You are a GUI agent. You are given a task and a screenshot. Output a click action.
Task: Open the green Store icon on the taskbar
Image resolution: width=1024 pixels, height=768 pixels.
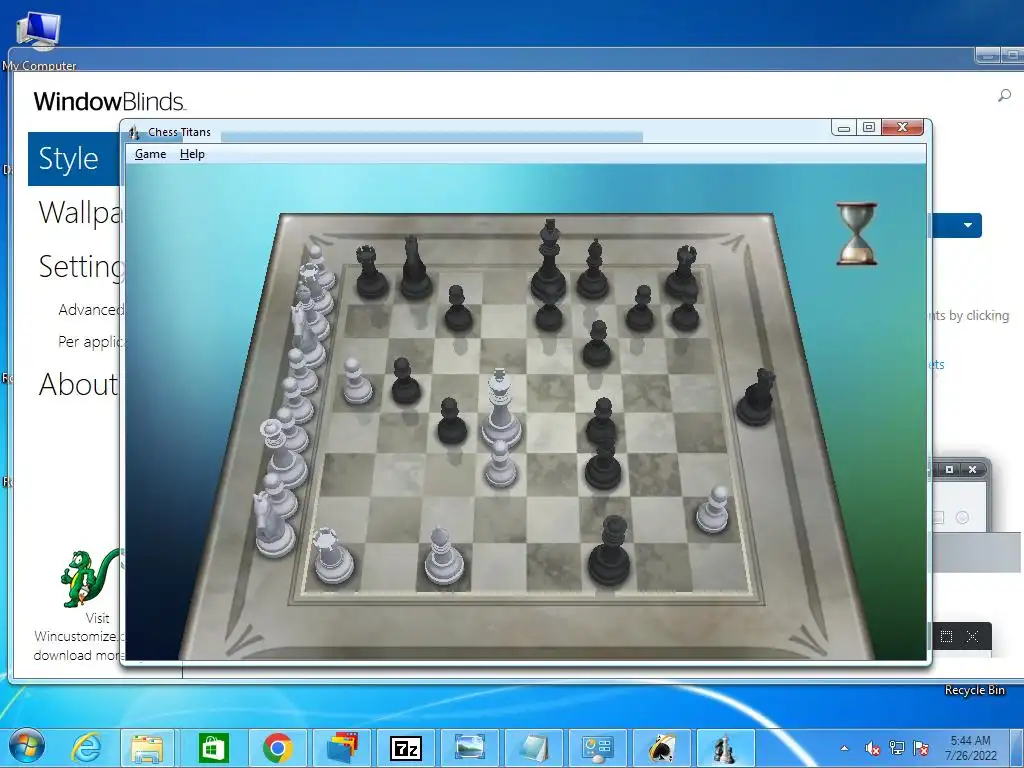tap(214, 748)
